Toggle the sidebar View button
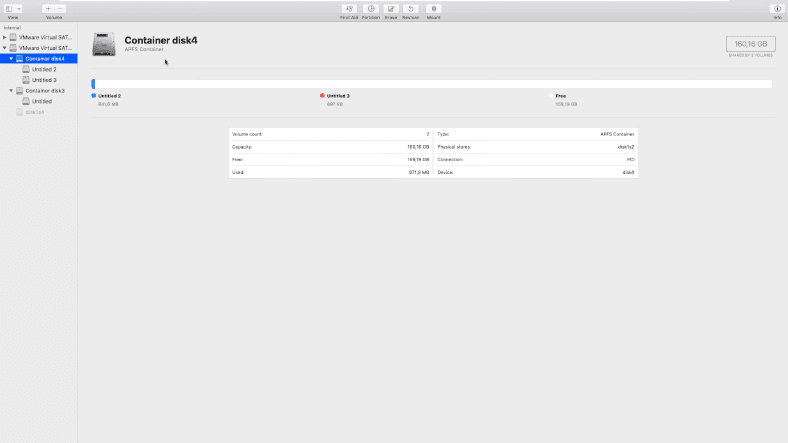 click(x=9, y=9)
